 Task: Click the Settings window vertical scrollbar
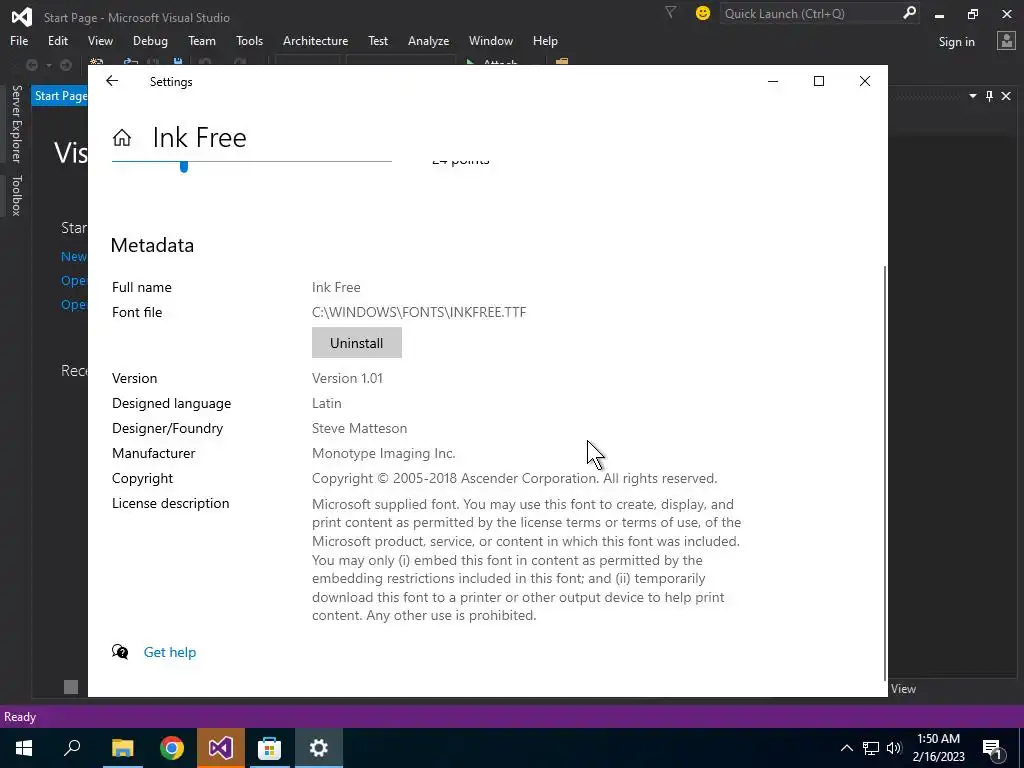tap(885, 472)
